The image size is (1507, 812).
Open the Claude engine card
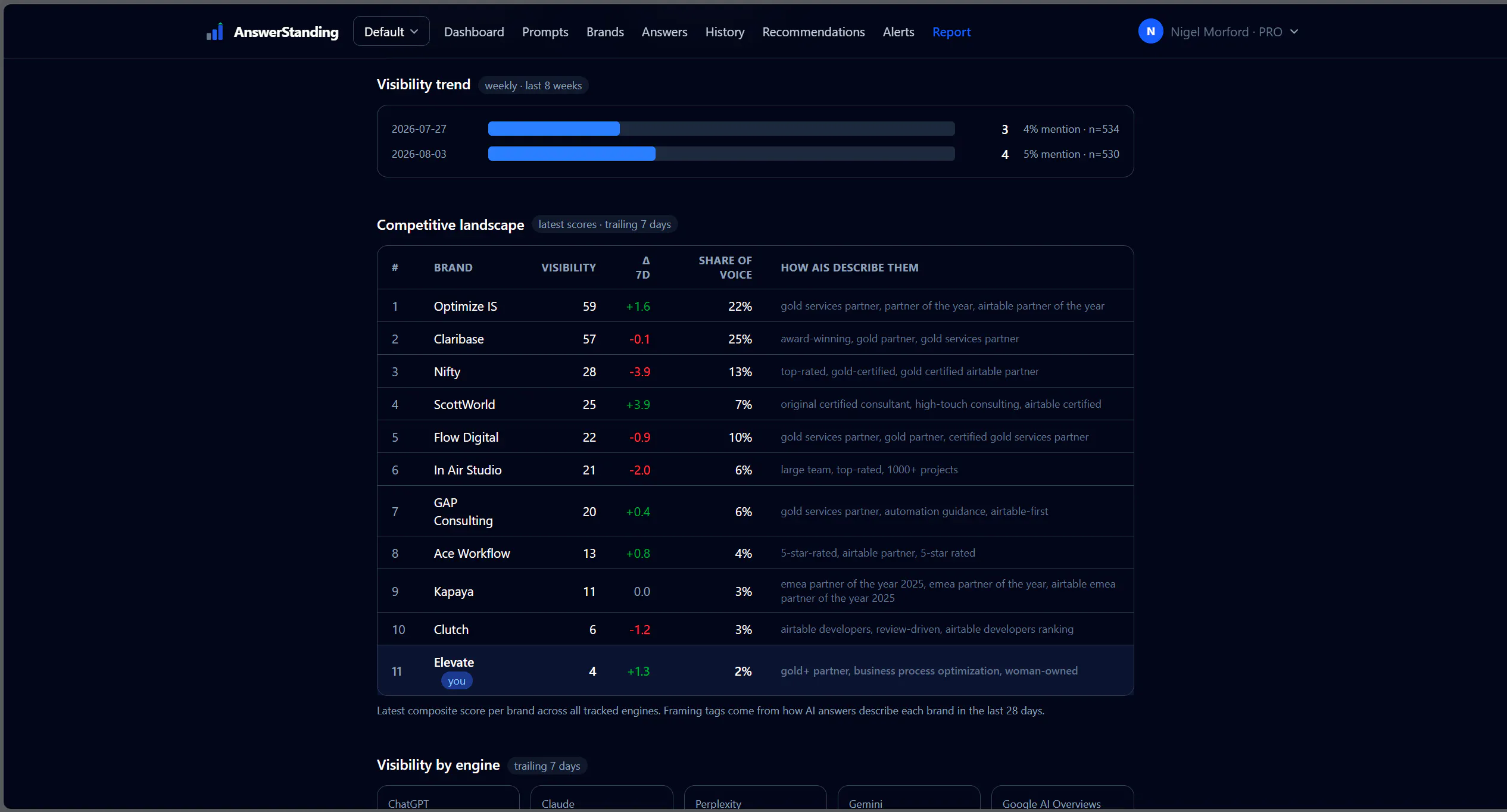601,798
